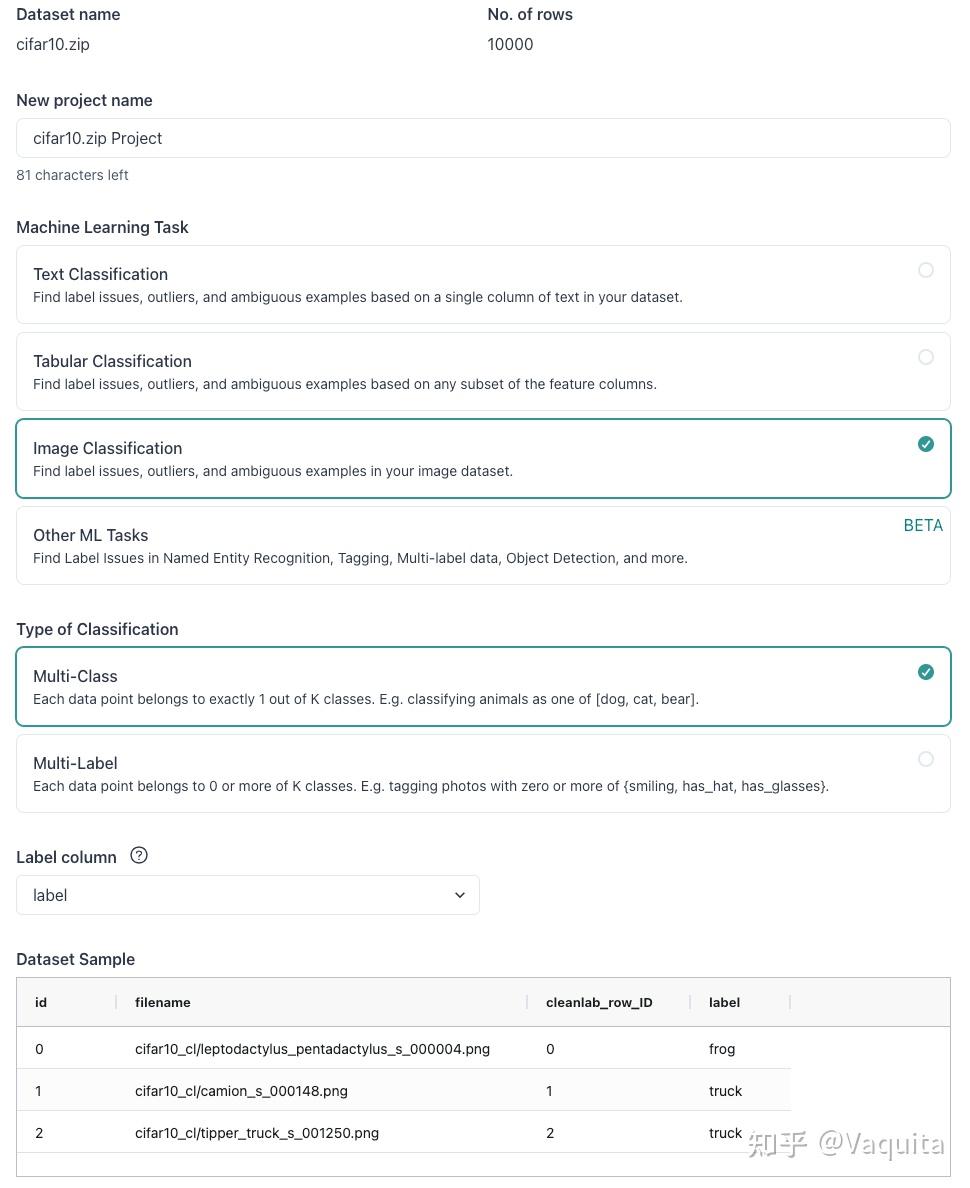This screenshot has height=1188, width=970.
Task: Click the Label column help question icon
Action: coord(139,855)
